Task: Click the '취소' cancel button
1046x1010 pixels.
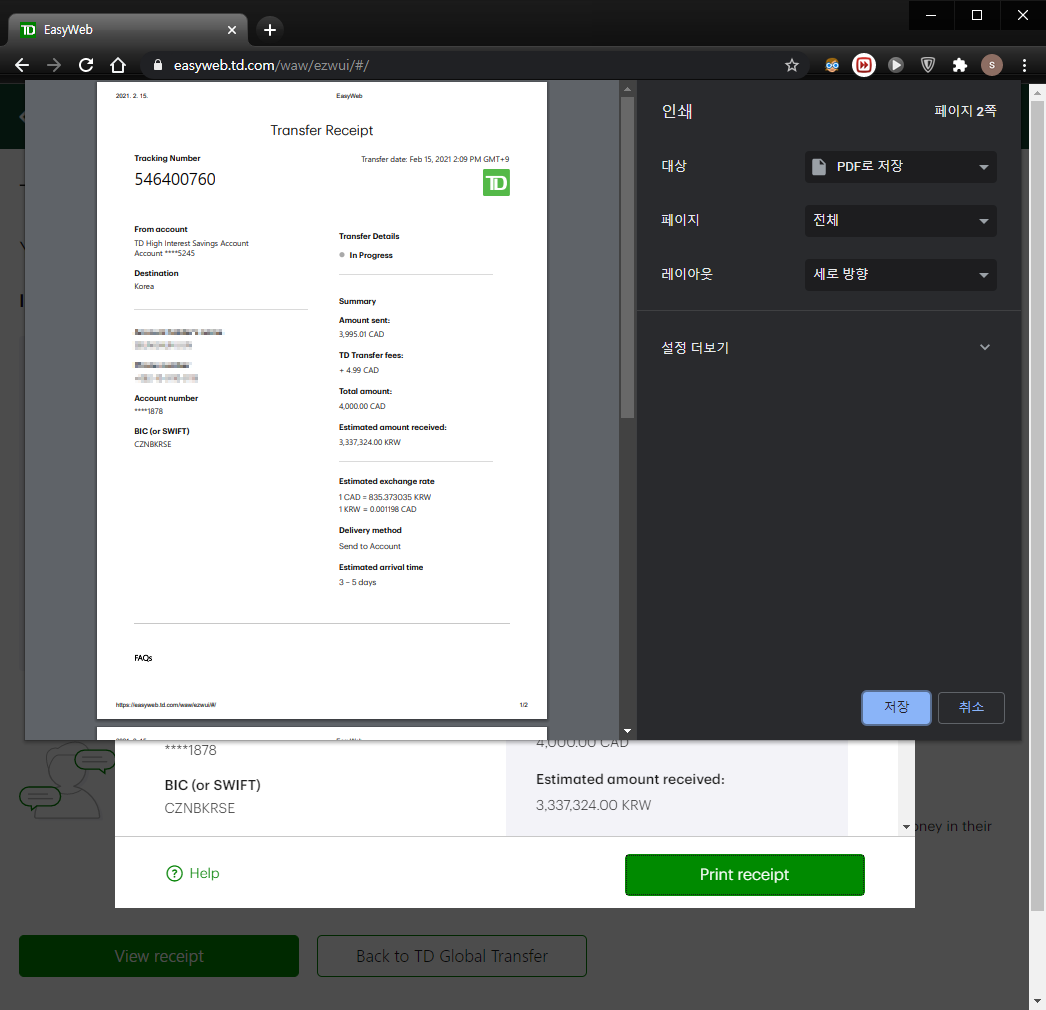Action: (x=971, y=708)
